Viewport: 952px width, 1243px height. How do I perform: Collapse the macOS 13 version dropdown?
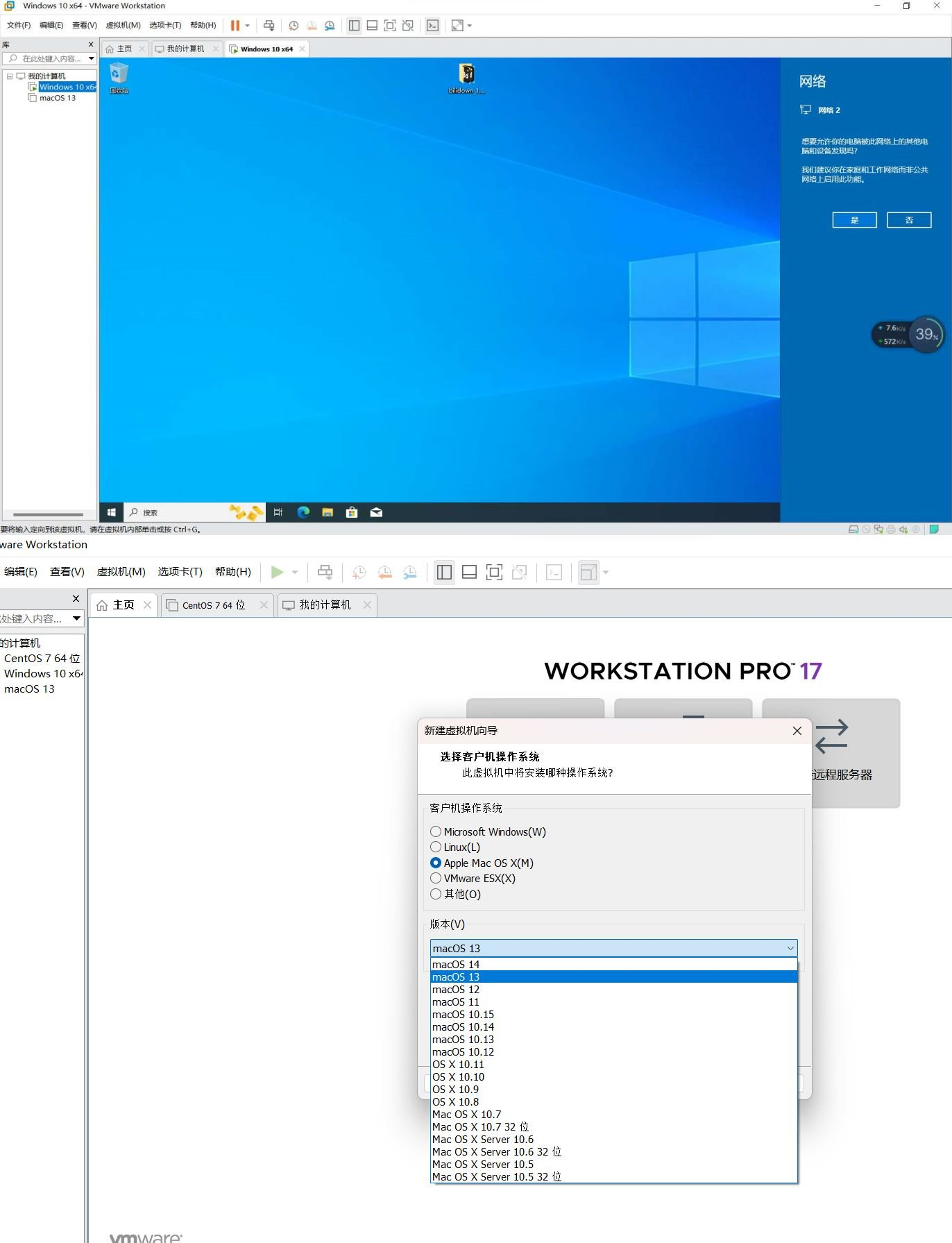pyautogui.click(x=790, y=948)
